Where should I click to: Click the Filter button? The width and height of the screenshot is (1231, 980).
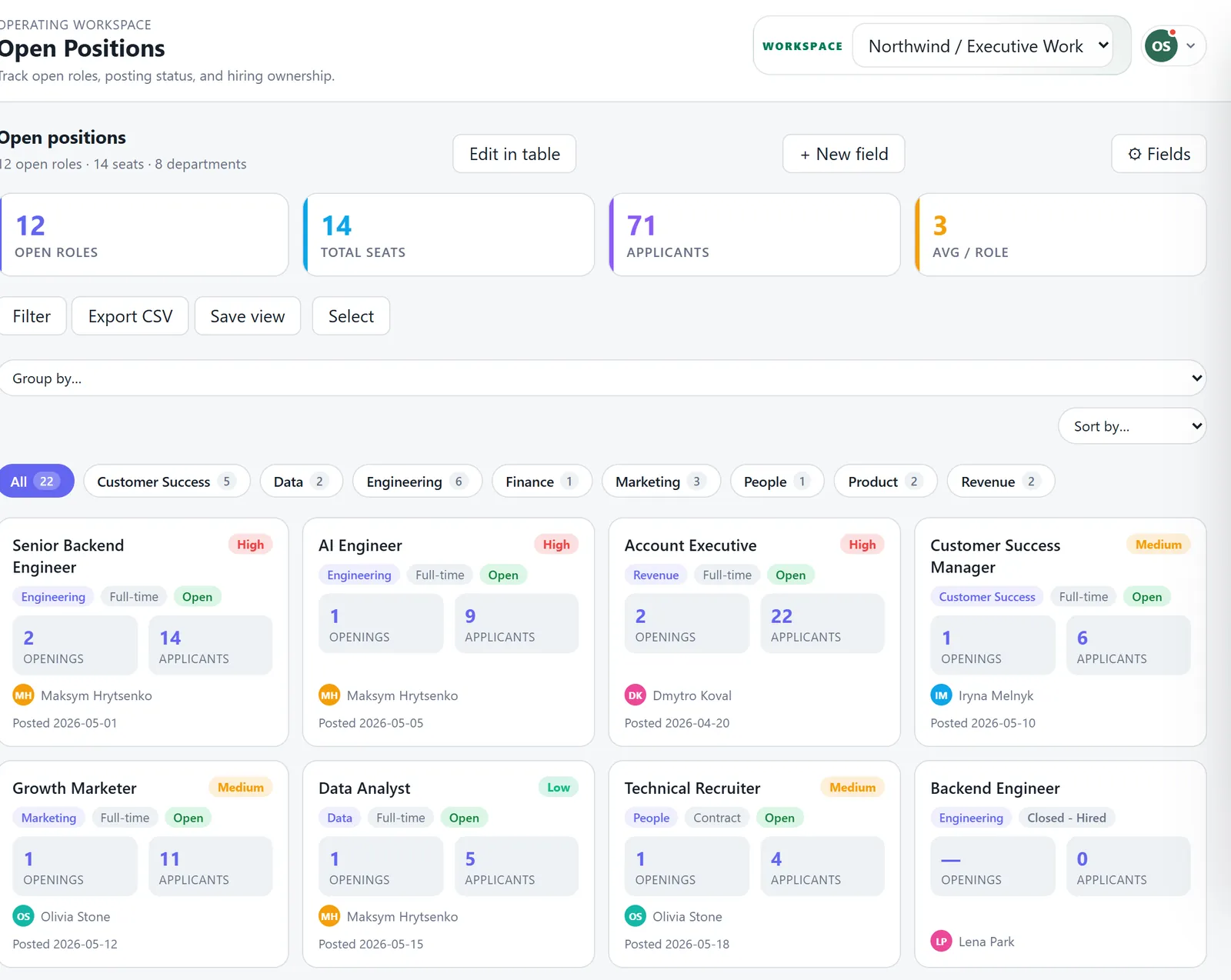32,316
